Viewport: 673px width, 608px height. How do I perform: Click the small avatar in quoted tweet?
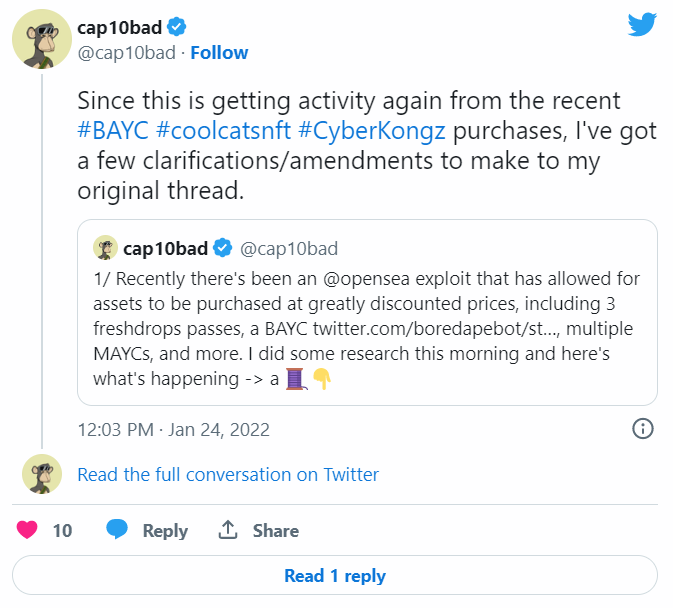104,248
